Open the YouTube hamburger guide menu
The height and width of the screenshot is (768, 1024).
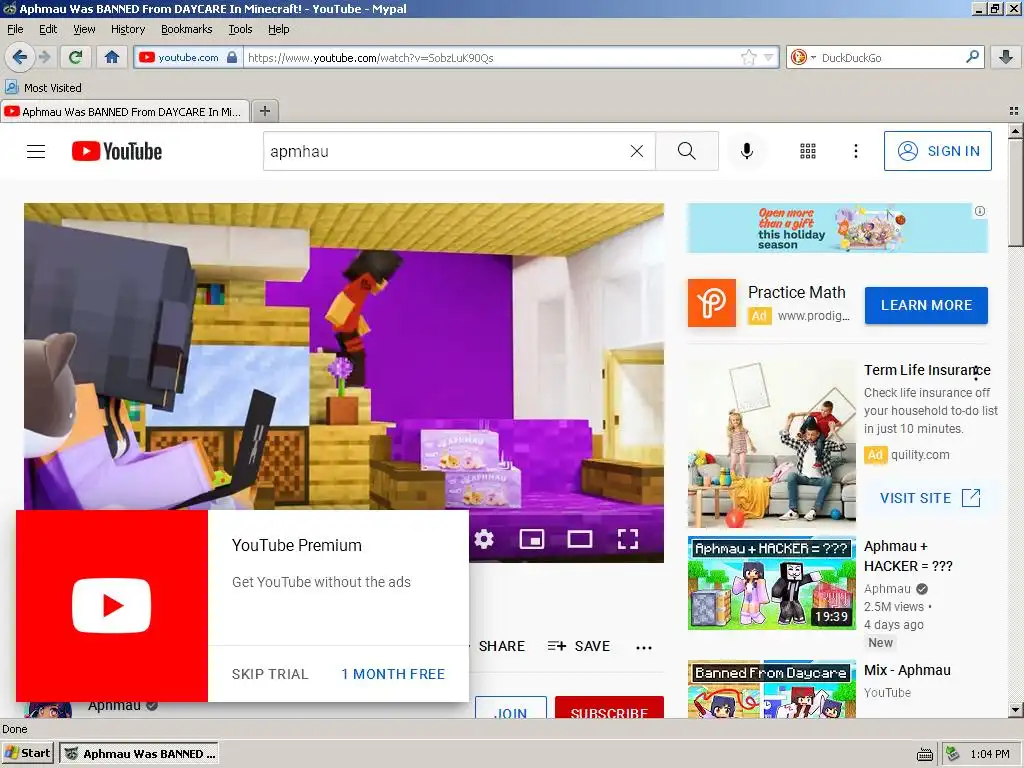tap(36, 152)
